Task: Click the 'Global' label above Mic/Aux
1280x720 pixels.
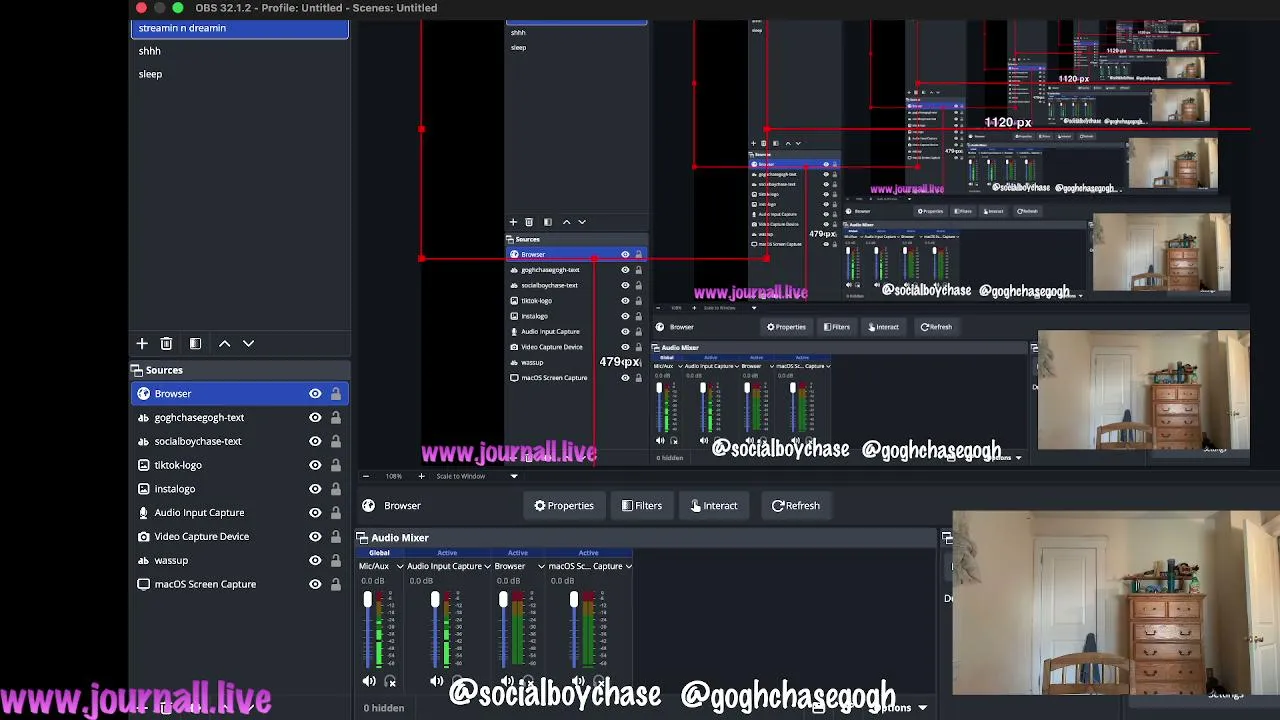Action: tap(379, 553)
